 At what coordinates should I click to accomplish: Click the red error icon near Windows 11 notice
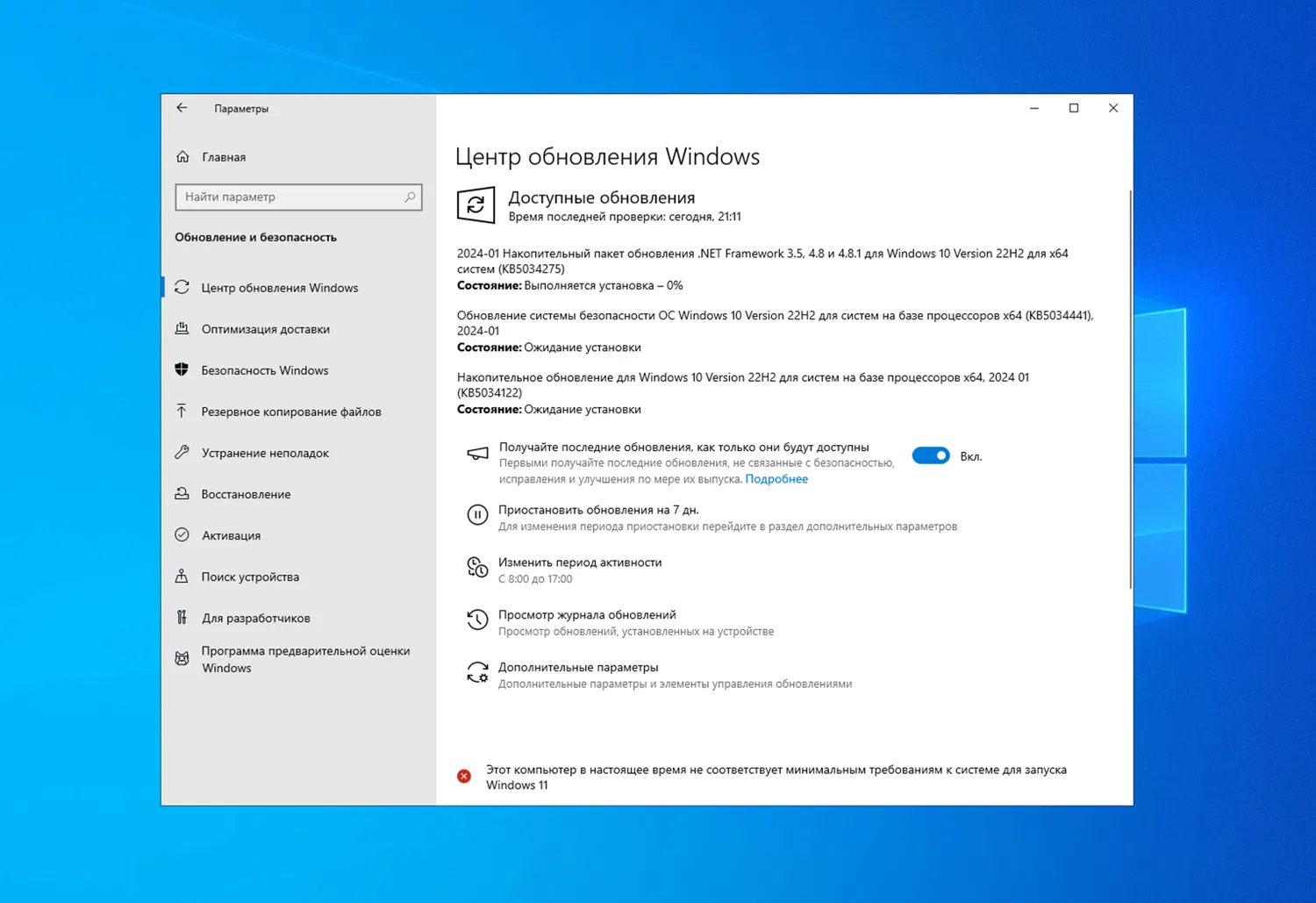coord(464,776)
